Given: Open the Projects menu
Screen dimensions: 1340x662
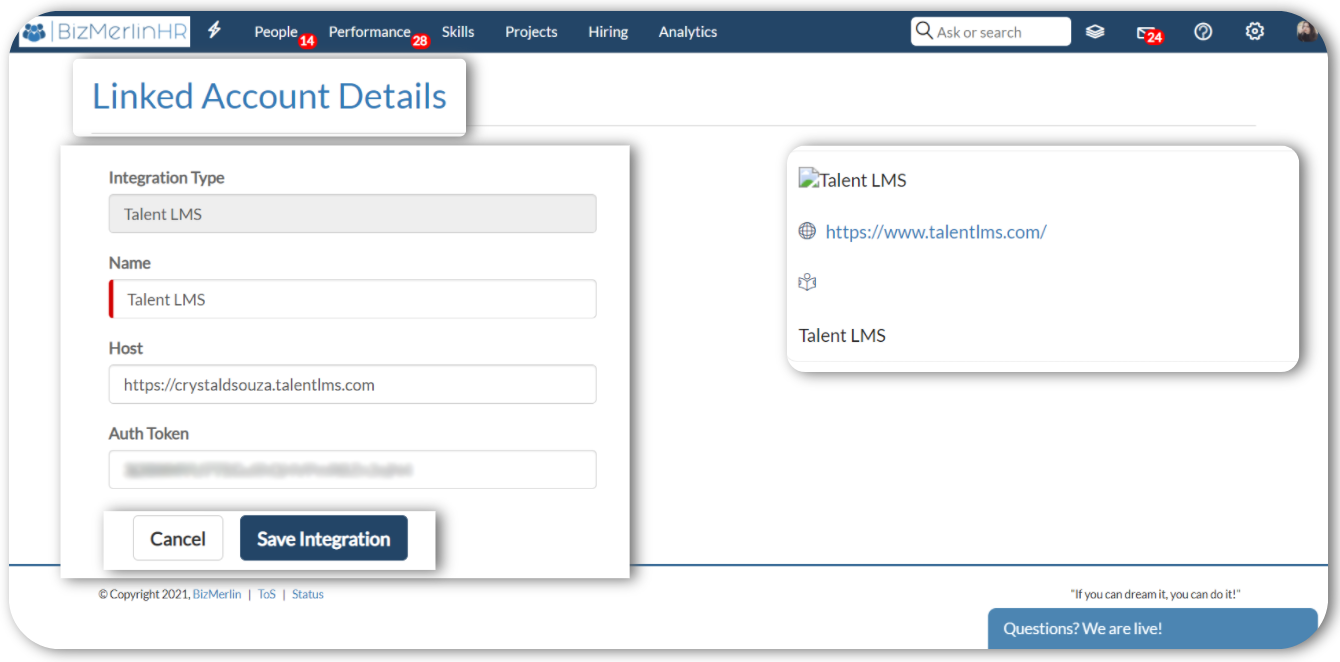Looking at the screenshot, I should [531, 32].
